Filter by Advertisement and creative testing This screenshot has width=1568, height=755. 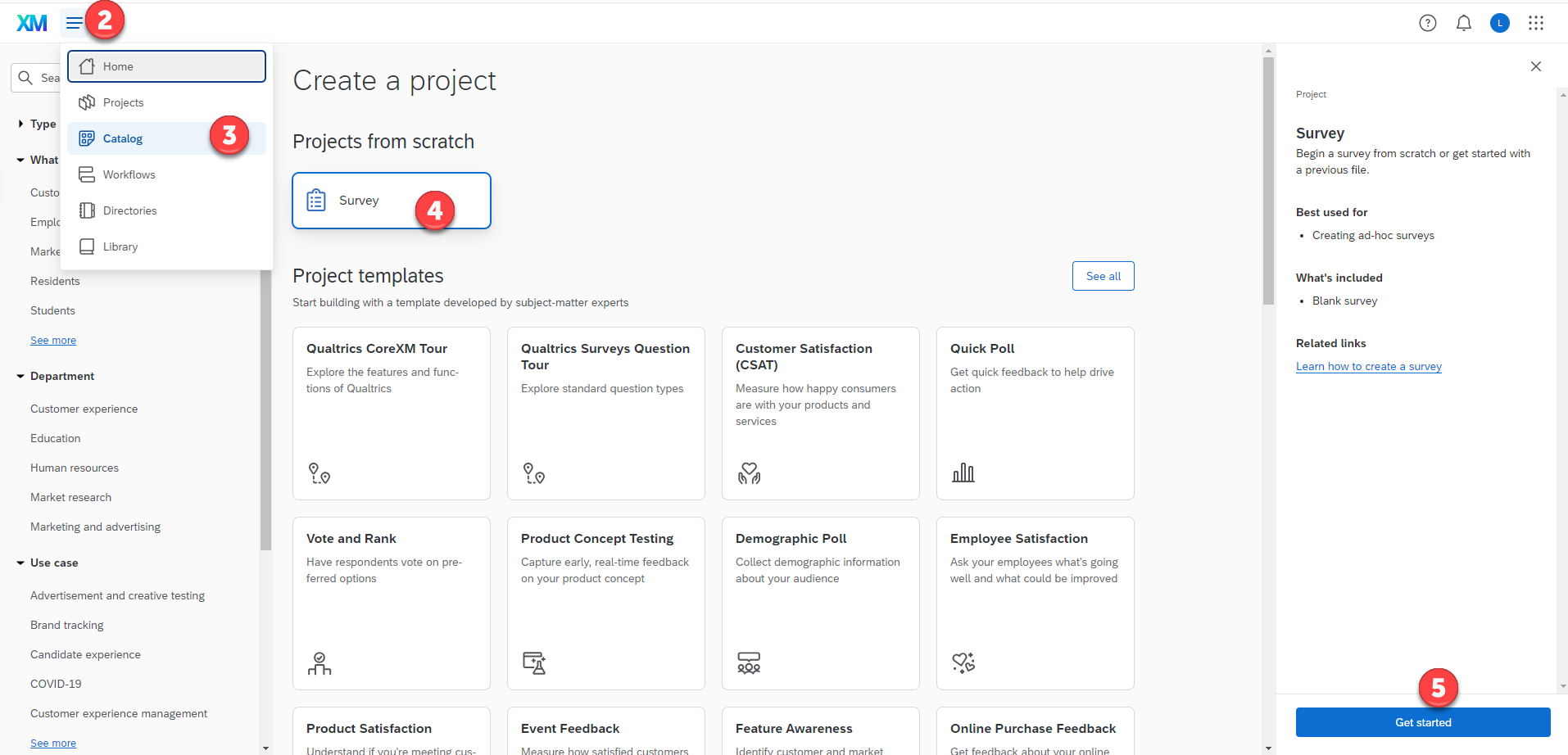pyautogui.click(x=118, y=595)
